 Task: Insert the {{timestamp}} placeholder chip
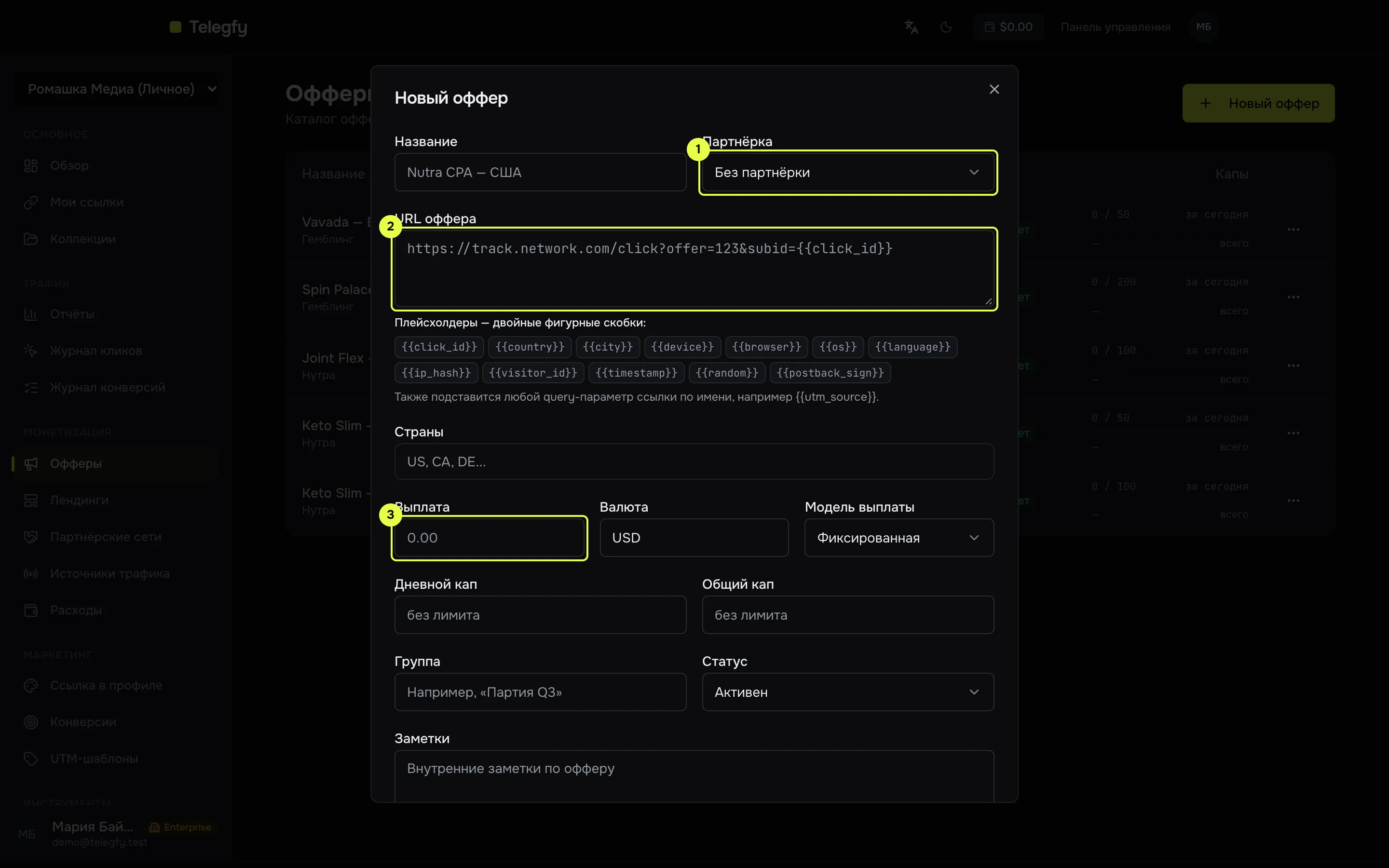(636, 373)
